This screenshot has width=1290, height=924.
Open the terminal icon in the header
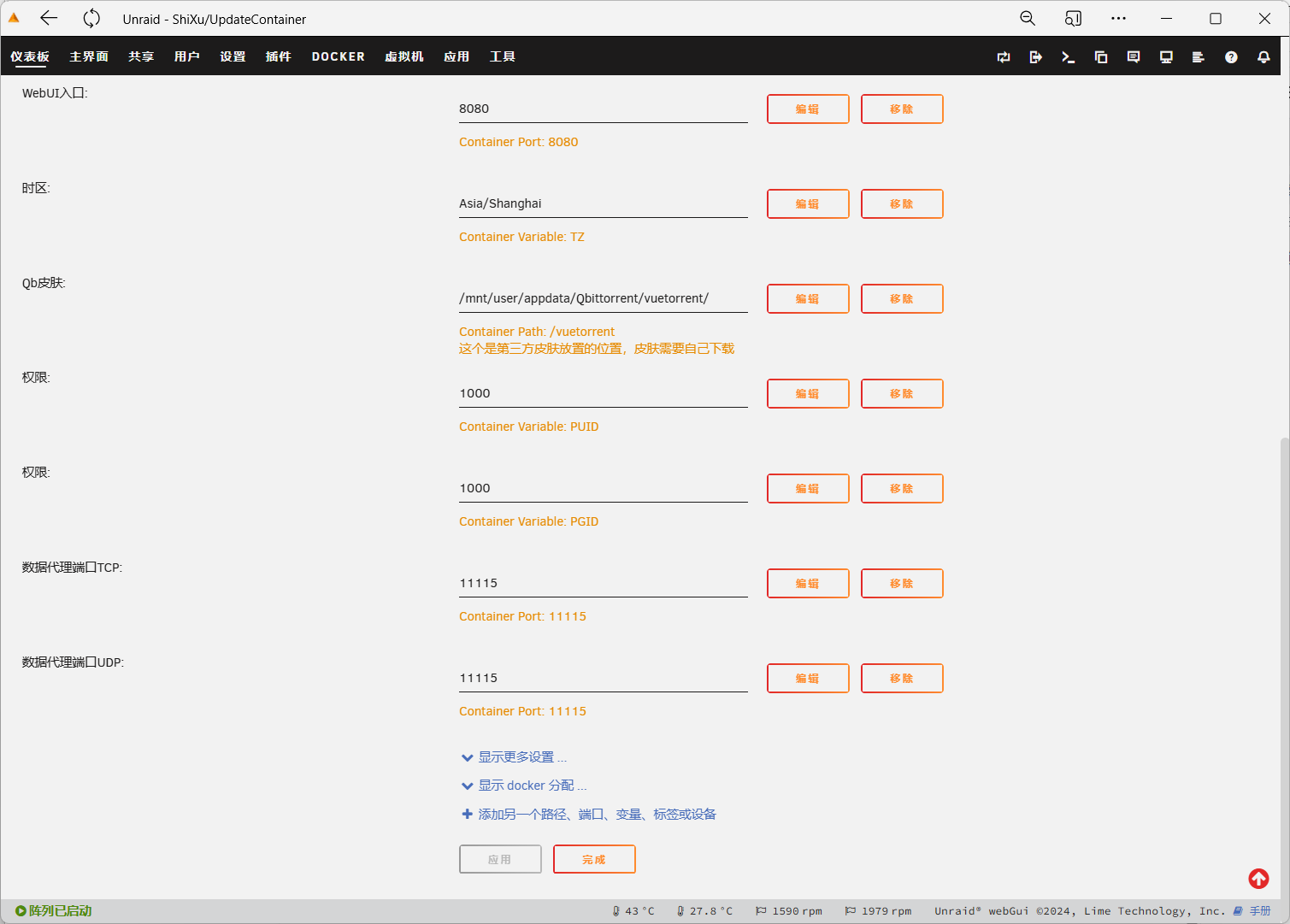coord(1068,57)
